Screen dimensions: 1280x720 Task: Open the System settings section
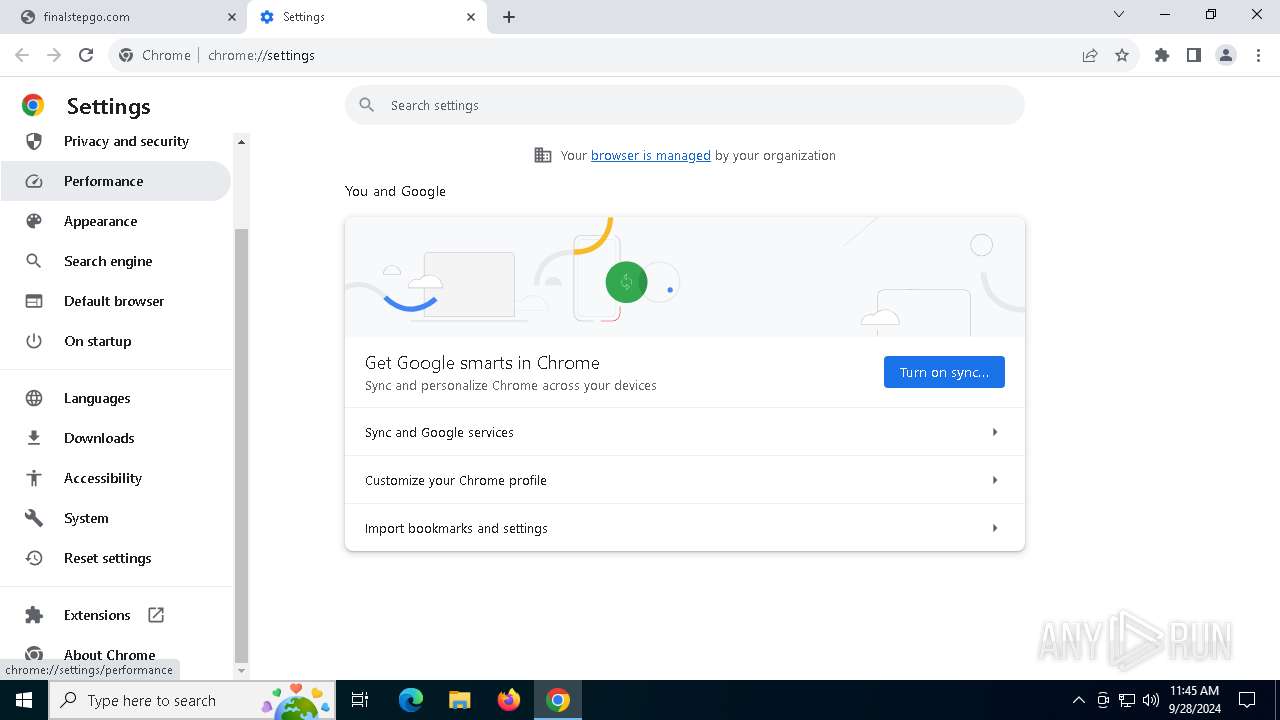pos(116,518)
